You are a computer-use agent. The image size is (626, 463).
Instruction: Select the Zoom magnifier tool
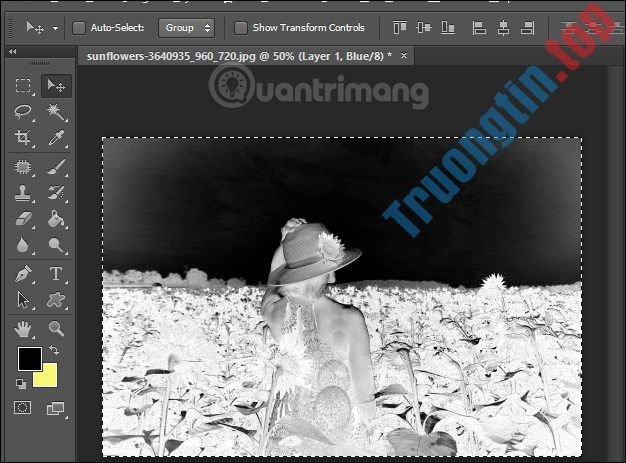point(56,328)
